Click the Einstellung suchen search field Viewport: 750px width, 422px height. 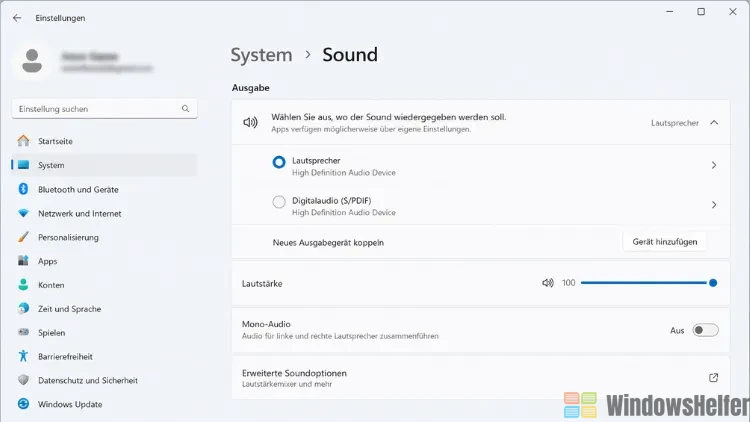104,109
